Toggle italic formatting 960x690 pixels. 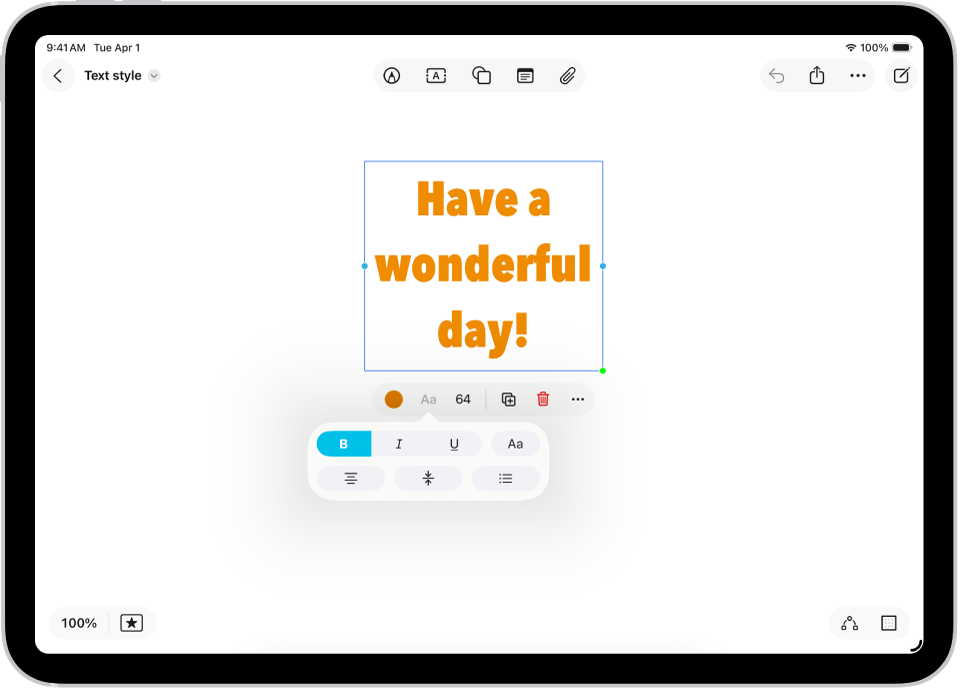click(398, 443)
